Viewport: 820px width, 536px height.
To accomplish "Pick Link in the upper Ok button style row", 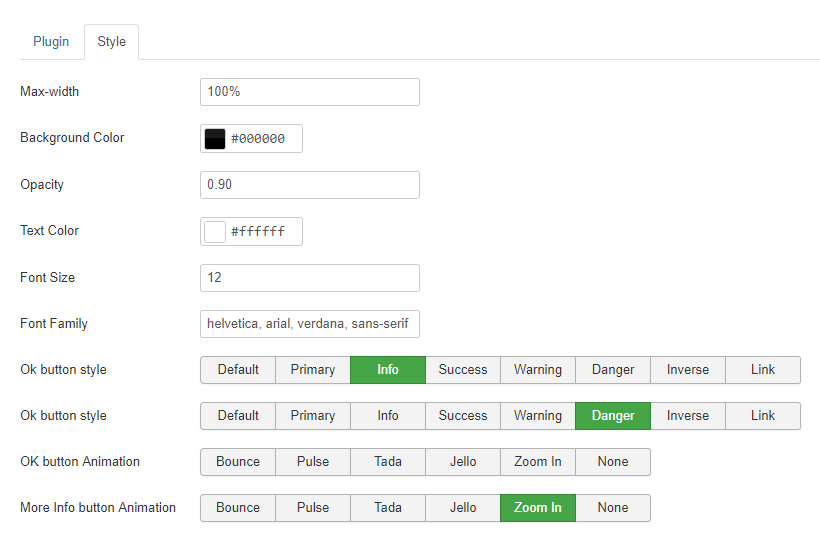I will 763,370.
